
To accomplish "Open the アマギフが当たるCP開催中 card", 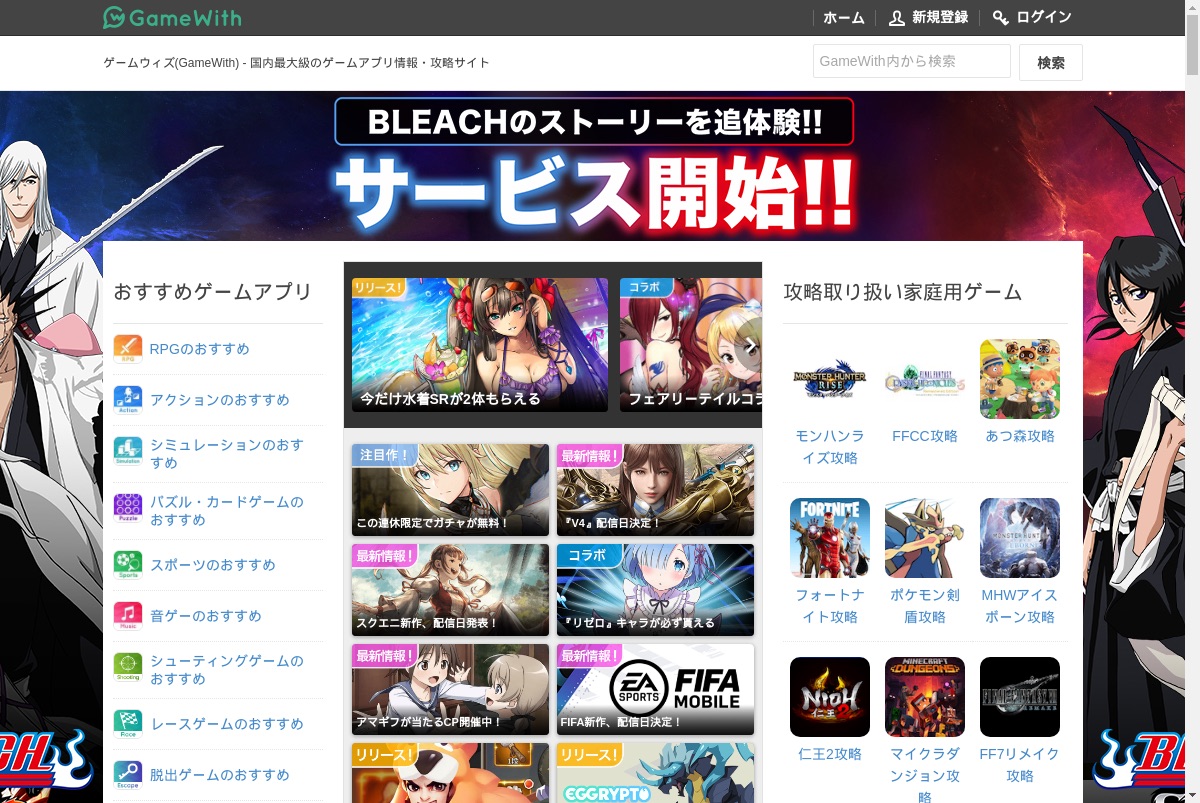I will point(450,690).
